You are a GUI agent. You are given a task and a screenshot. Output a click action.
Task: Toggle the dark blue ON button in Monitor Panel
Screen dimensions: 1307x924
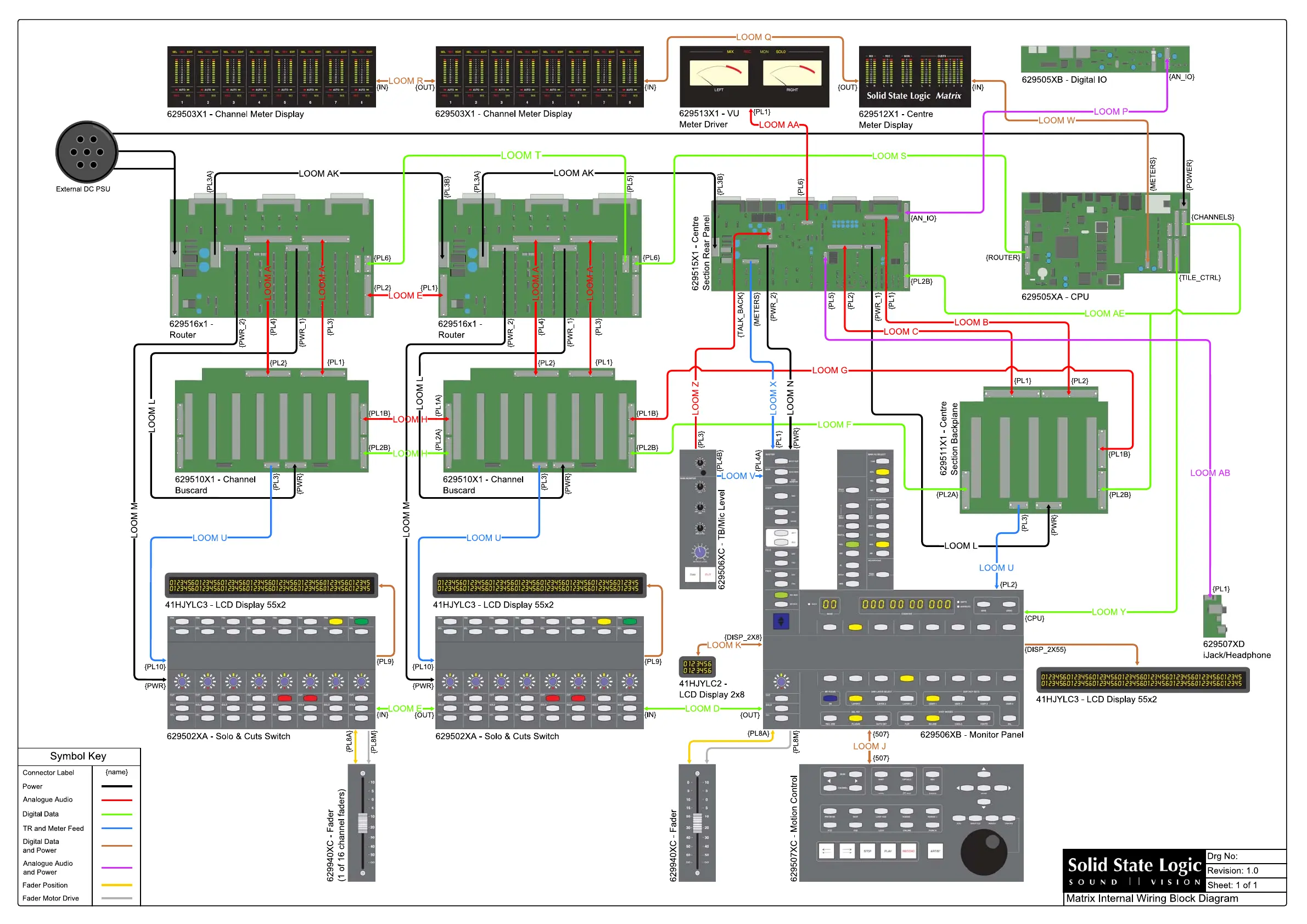(830, 698)
